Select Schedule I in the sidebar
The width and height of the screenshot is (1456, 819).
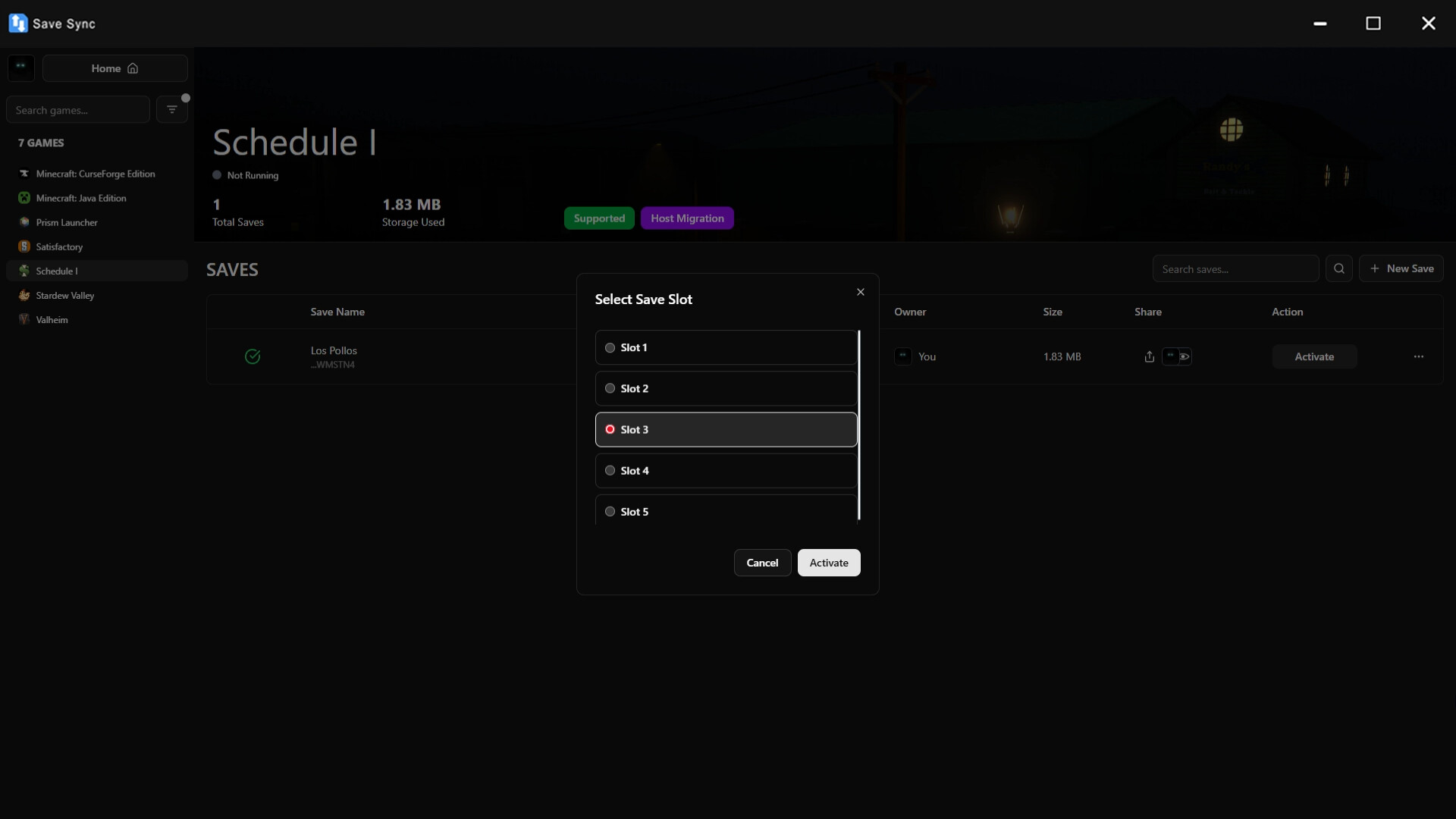pyautogui.click(x=58, y=271)
